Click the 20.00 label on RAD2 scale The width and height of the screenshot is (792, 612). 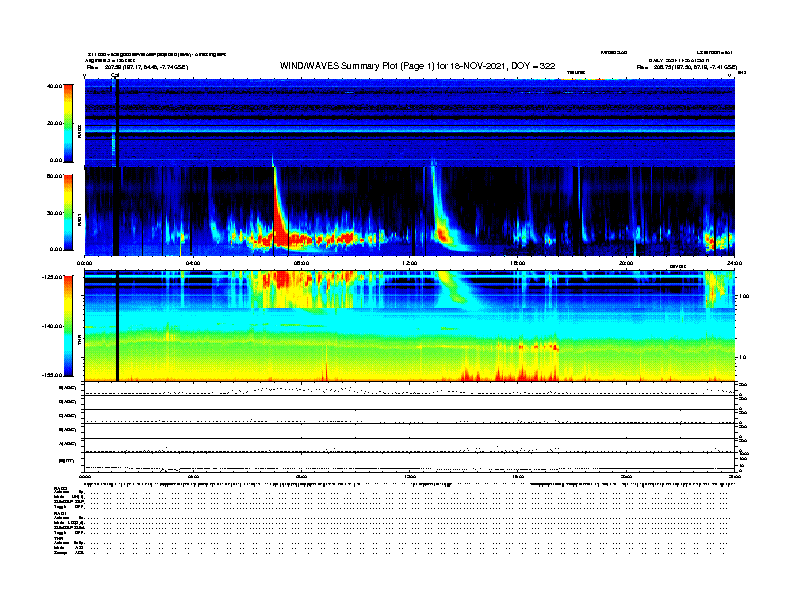click(55, 123)
